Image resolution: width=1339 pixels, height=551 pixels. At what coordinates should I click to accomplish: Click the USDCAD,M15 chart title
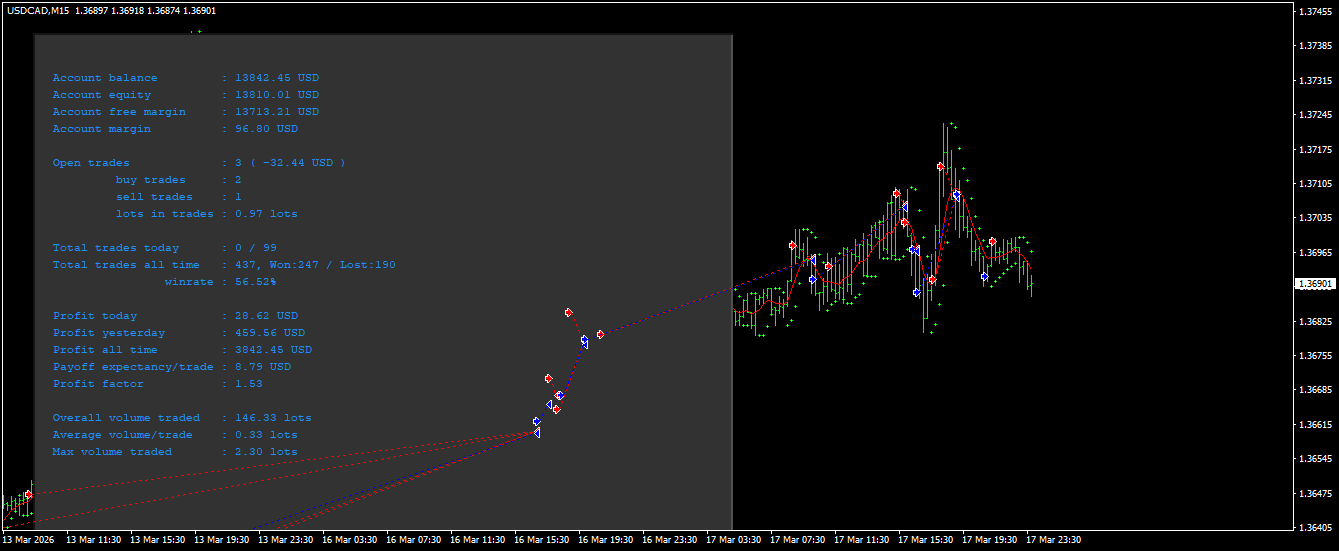[x=39, y=10]
